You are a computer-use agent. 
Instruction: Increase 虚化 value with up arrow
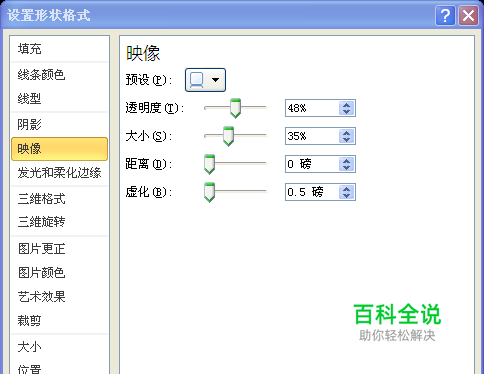click(x=347, y=189)
